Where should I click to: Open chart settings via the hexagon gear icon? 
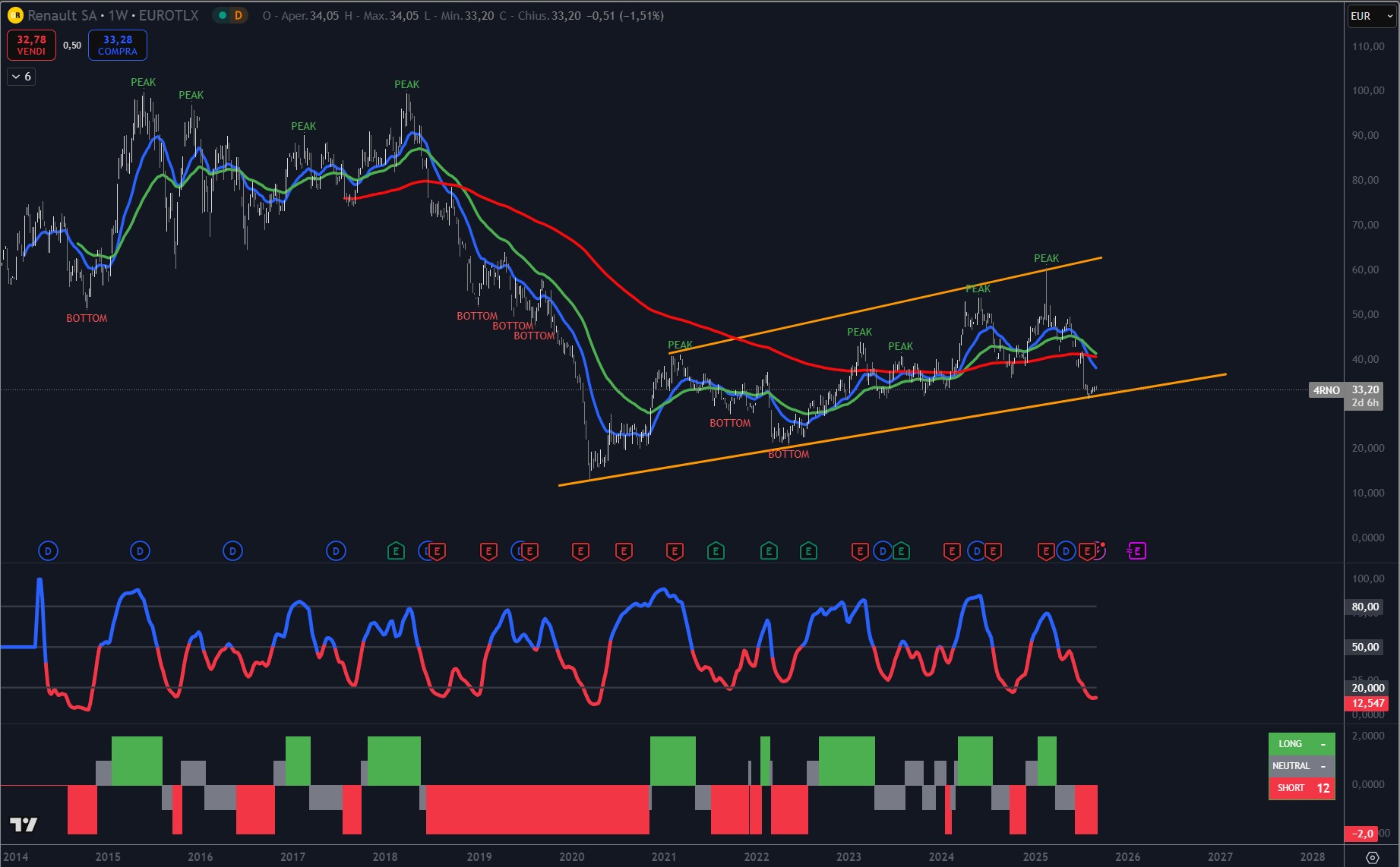pos(1372,857)
